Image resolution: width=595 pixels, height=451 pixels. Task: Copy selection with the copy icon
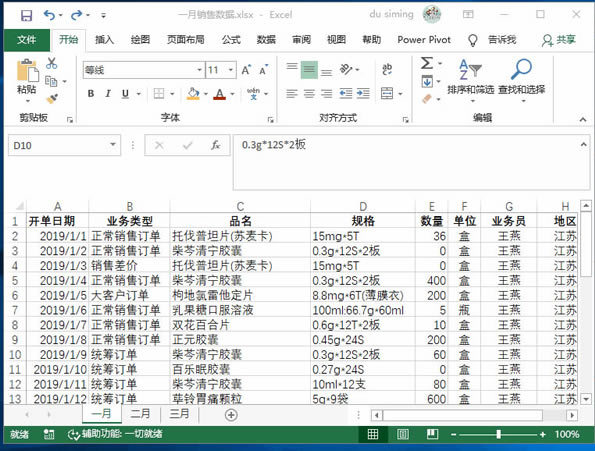tap(51, 81)
